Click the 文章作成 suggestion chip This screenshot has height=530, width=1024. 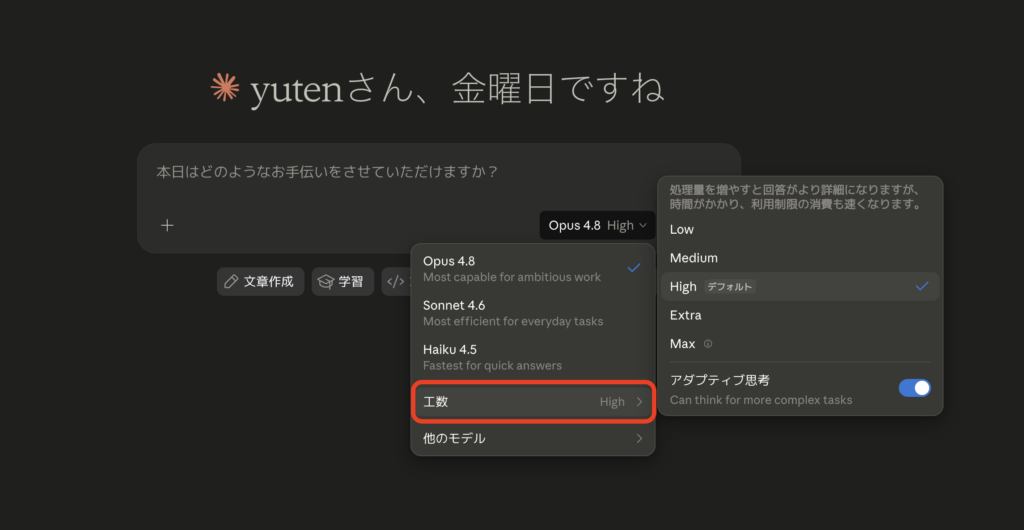(x=261, y=281)
